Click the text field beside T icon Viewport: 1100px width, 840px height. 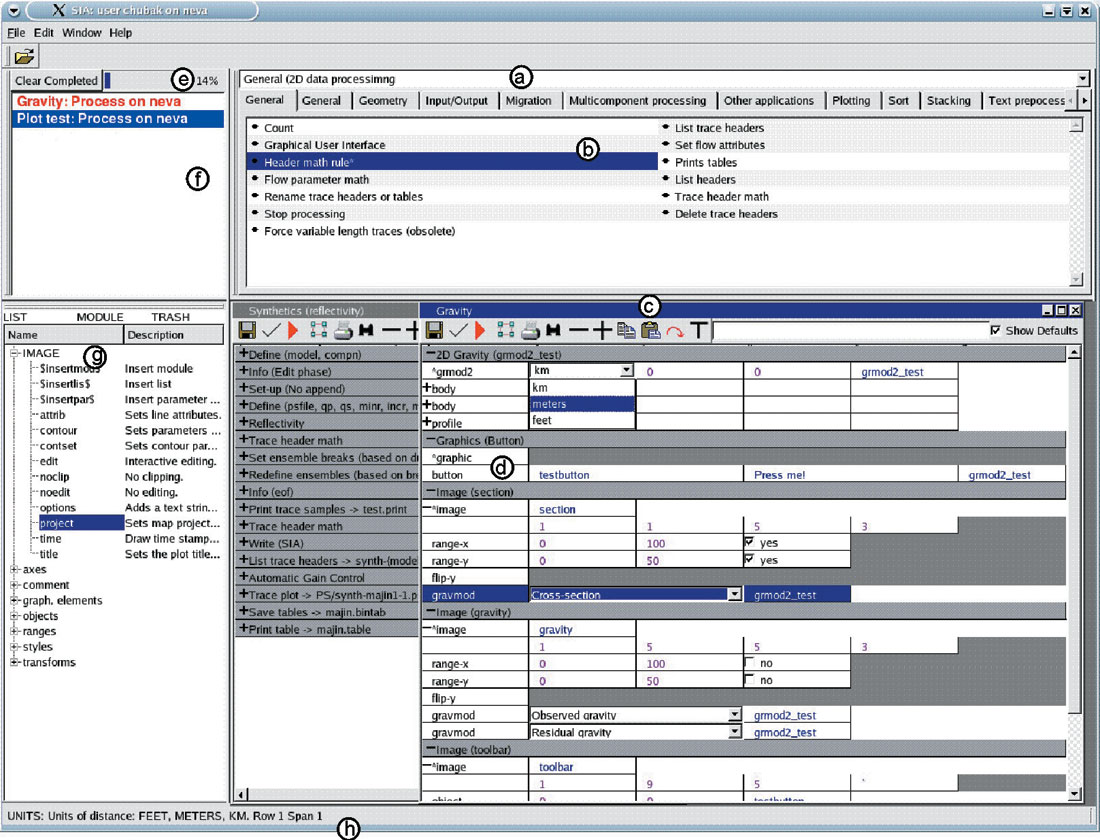[849, 330]
